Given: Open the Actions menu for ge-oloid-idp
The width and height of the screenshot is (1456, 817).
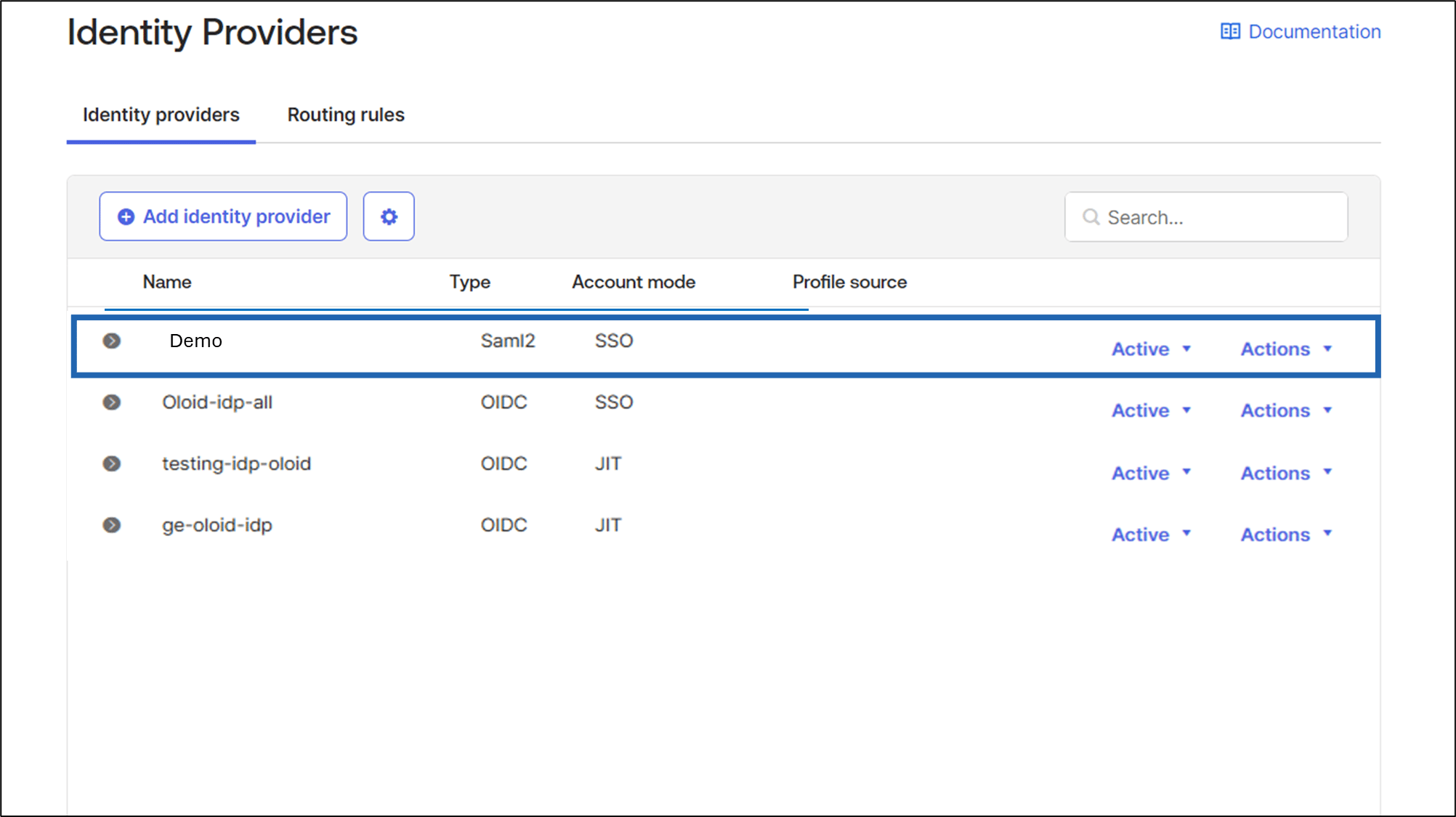Looking at the screenshot, I should pyautogui.click(x=1286, y=534).
